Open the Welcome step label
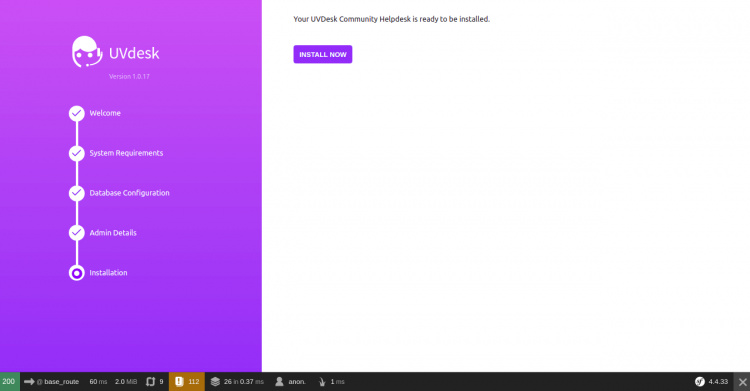Viewport: 750px width, 391px height. tap(105, 113)
